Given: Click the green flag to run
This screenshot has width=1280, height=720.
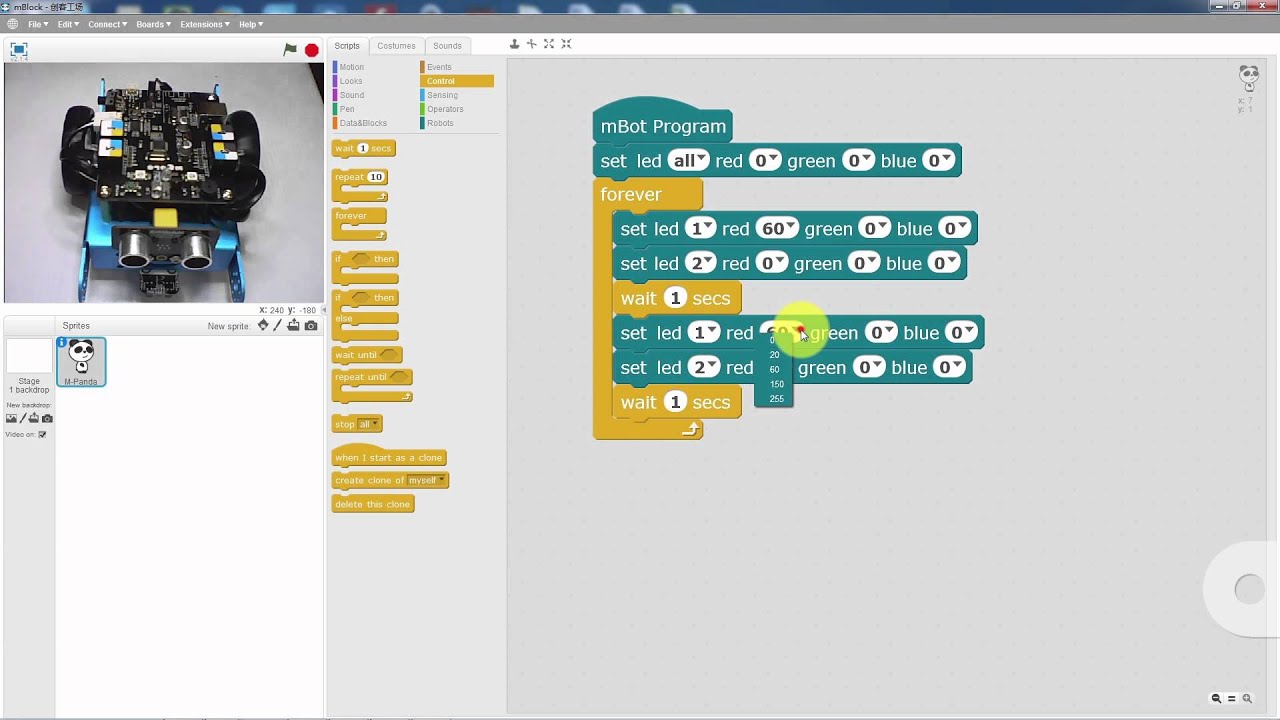Looking at the screenshot, I should 290,48.
